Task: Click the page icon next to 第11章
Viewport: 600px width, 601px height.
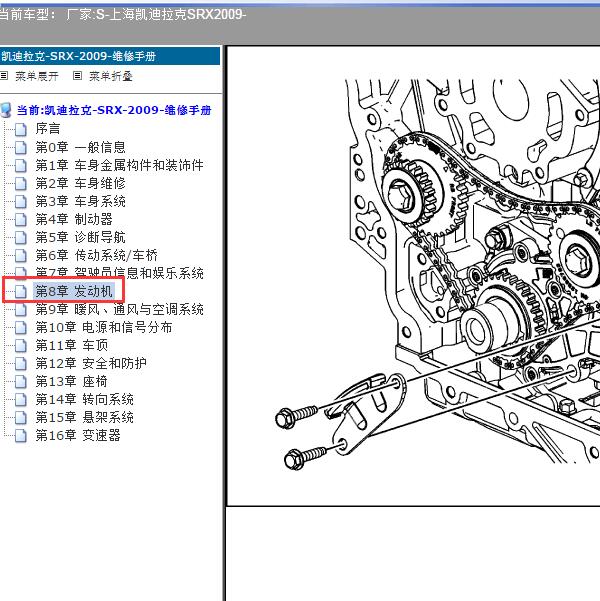Action: [x=21, y=346]
